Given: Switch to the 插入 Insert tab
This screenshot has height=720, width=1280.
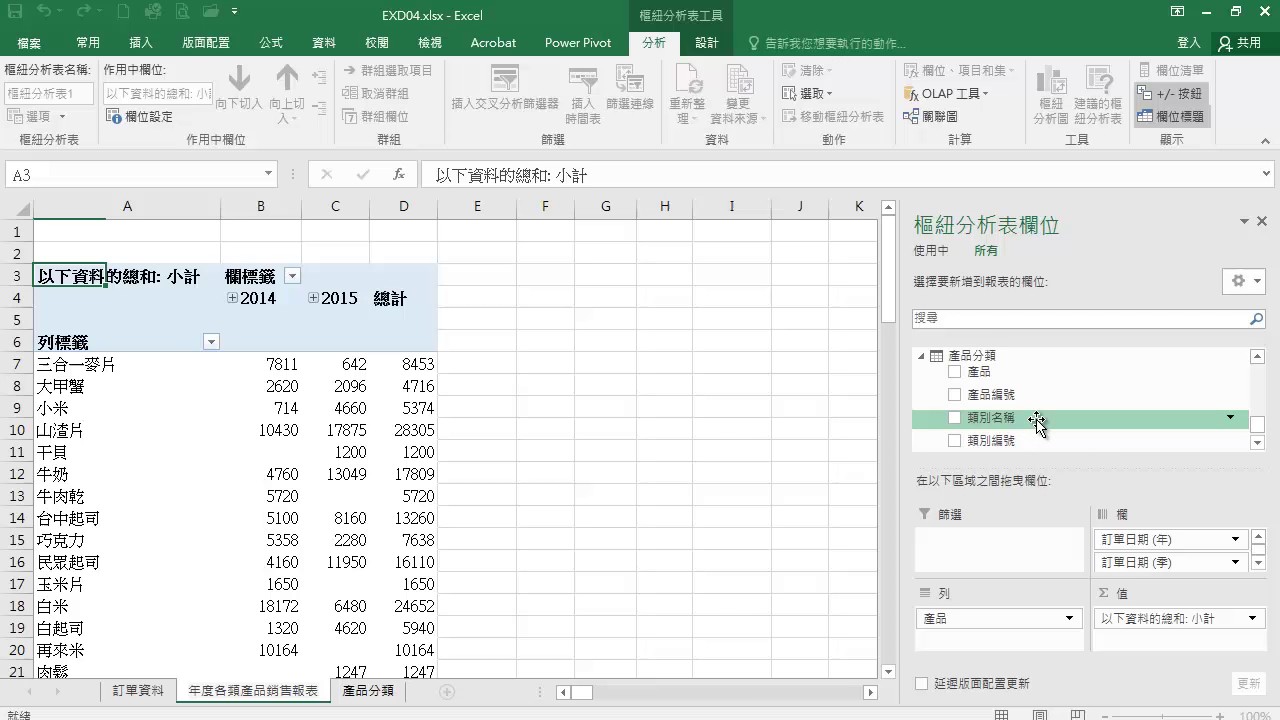Looking at the screenshot, I should click(141, 43).
